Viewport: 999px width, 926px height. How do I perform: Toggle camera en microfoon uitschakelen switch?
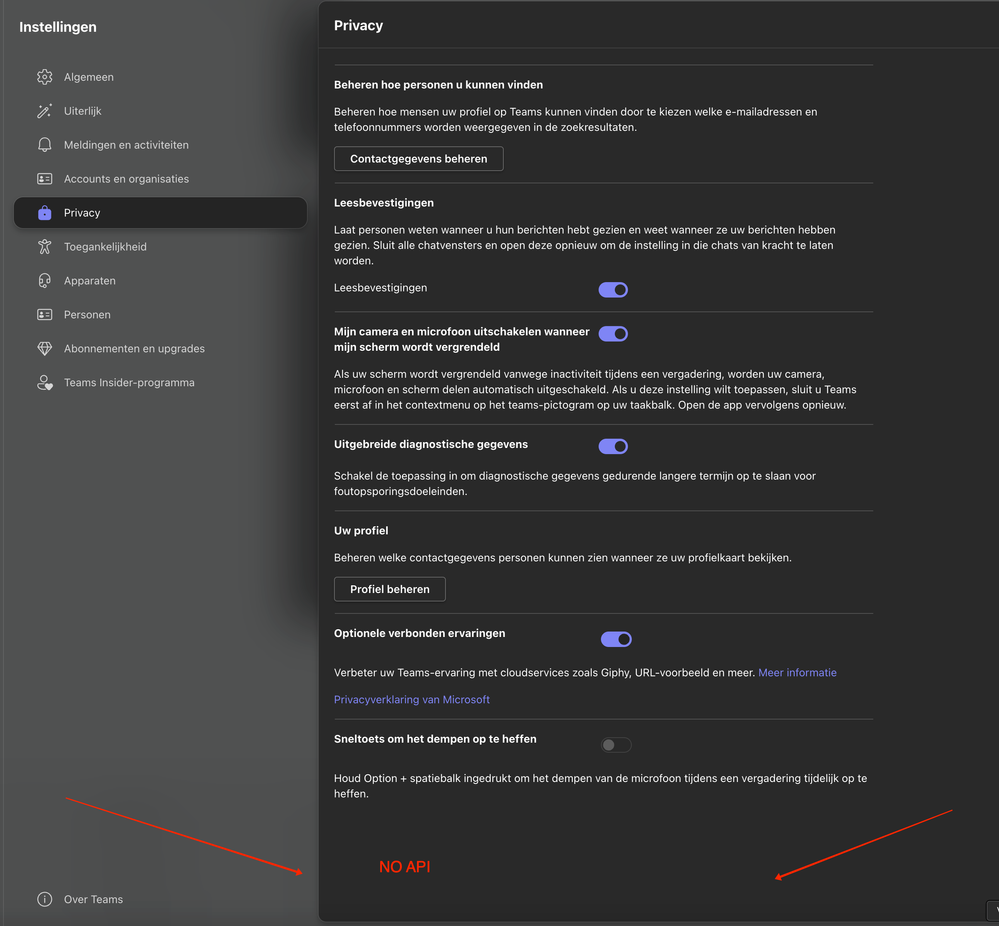pyautogui.click(x=613, y=334)
